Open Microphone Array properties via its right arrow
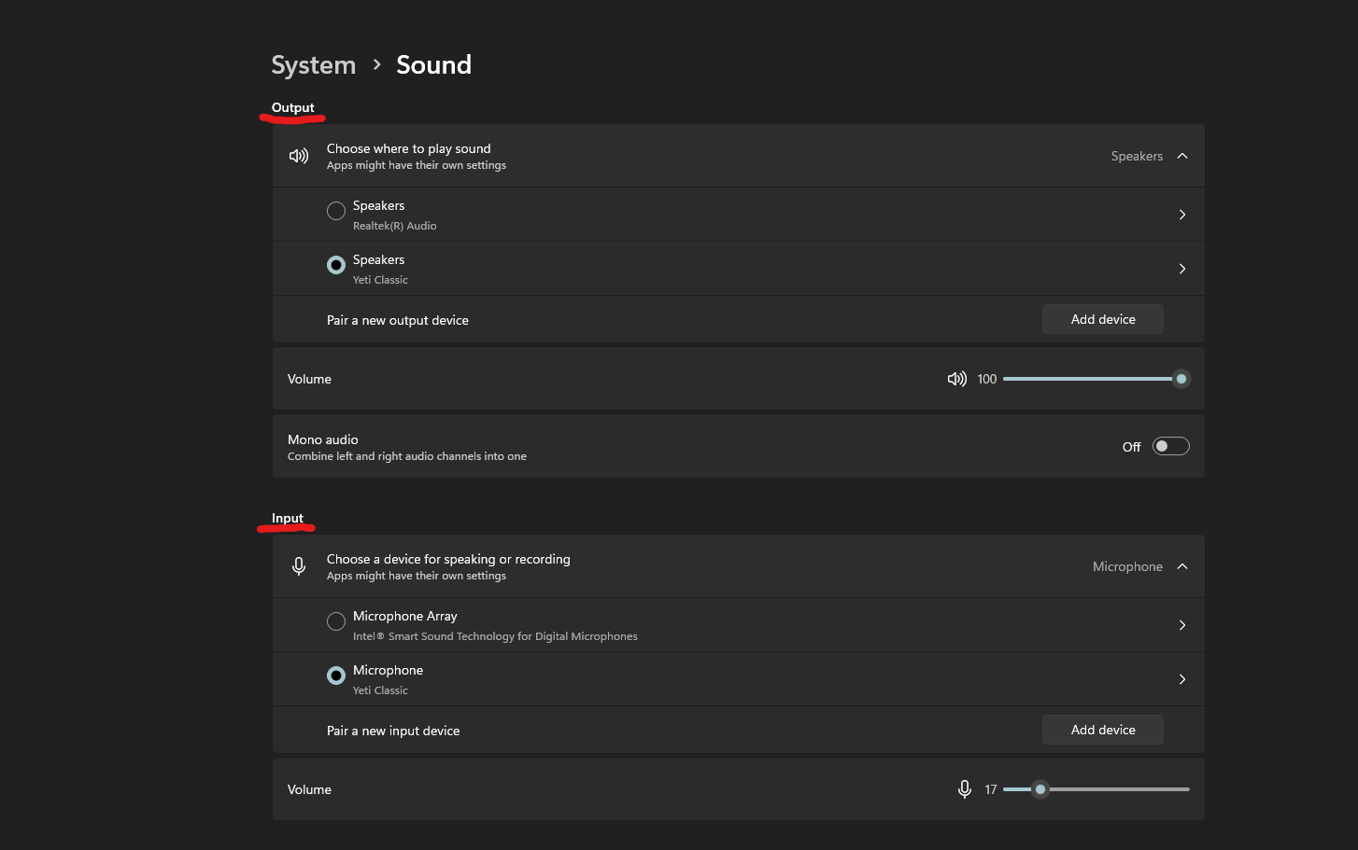Image resolution: width=1358 pixels, height=850 pixels. click(1182, 623)
